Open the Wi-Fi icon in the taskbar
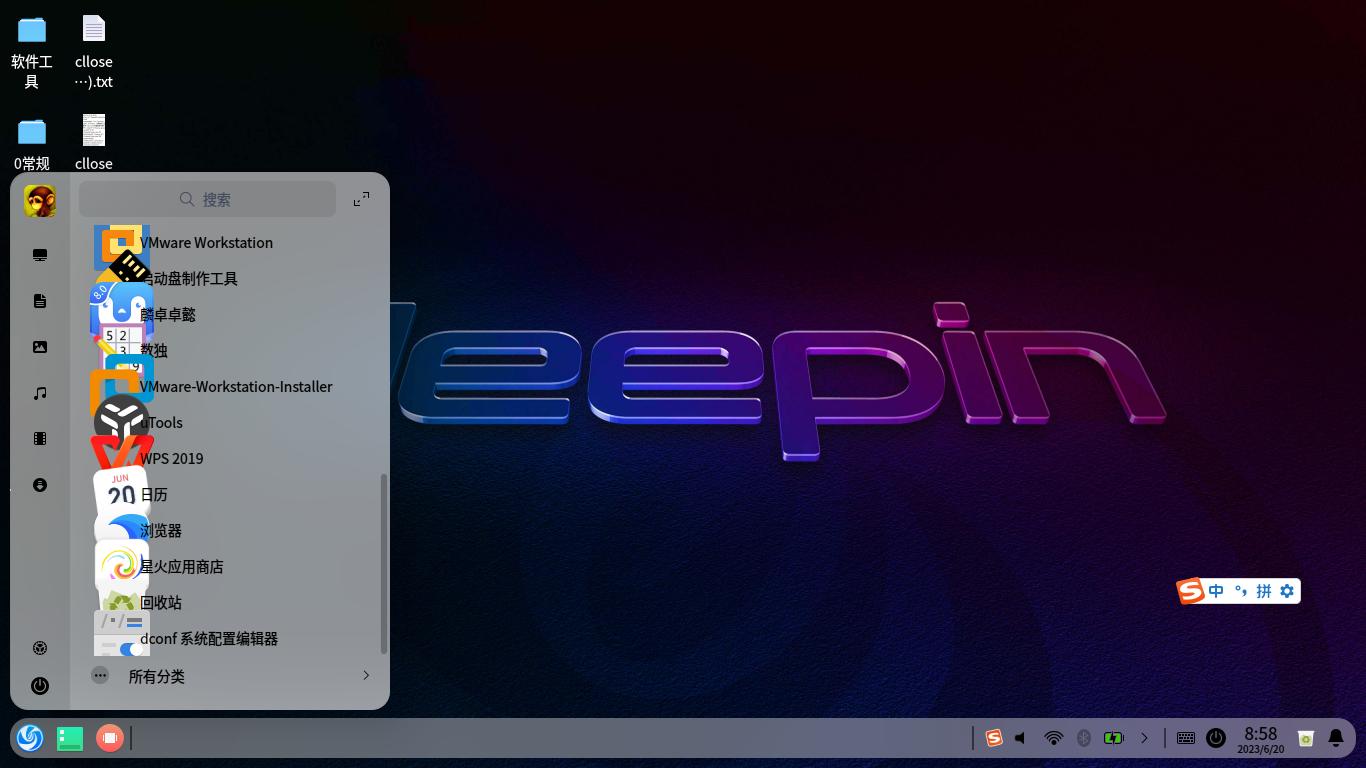Image resolution: width=1366 pixels, height=768 pixels. click(x=1053, y=737)
